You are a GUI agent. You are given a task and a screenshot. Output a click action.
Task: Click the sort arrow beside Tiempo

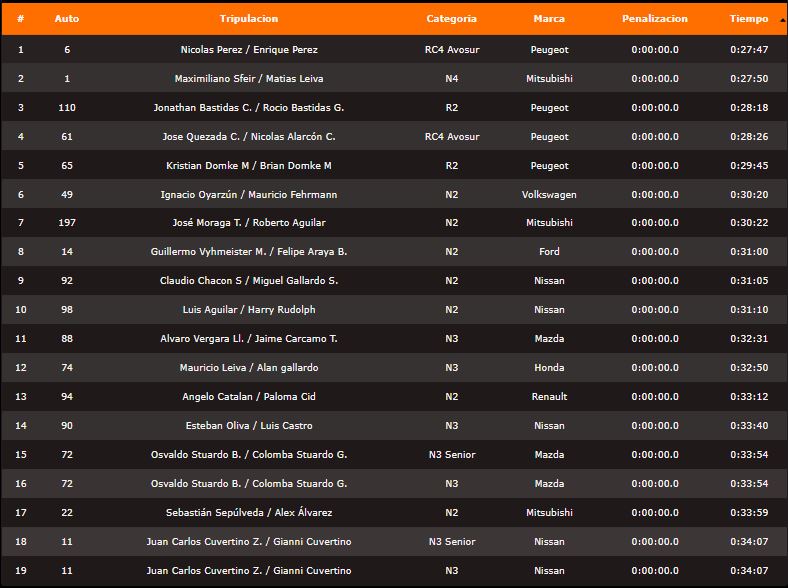782,21
